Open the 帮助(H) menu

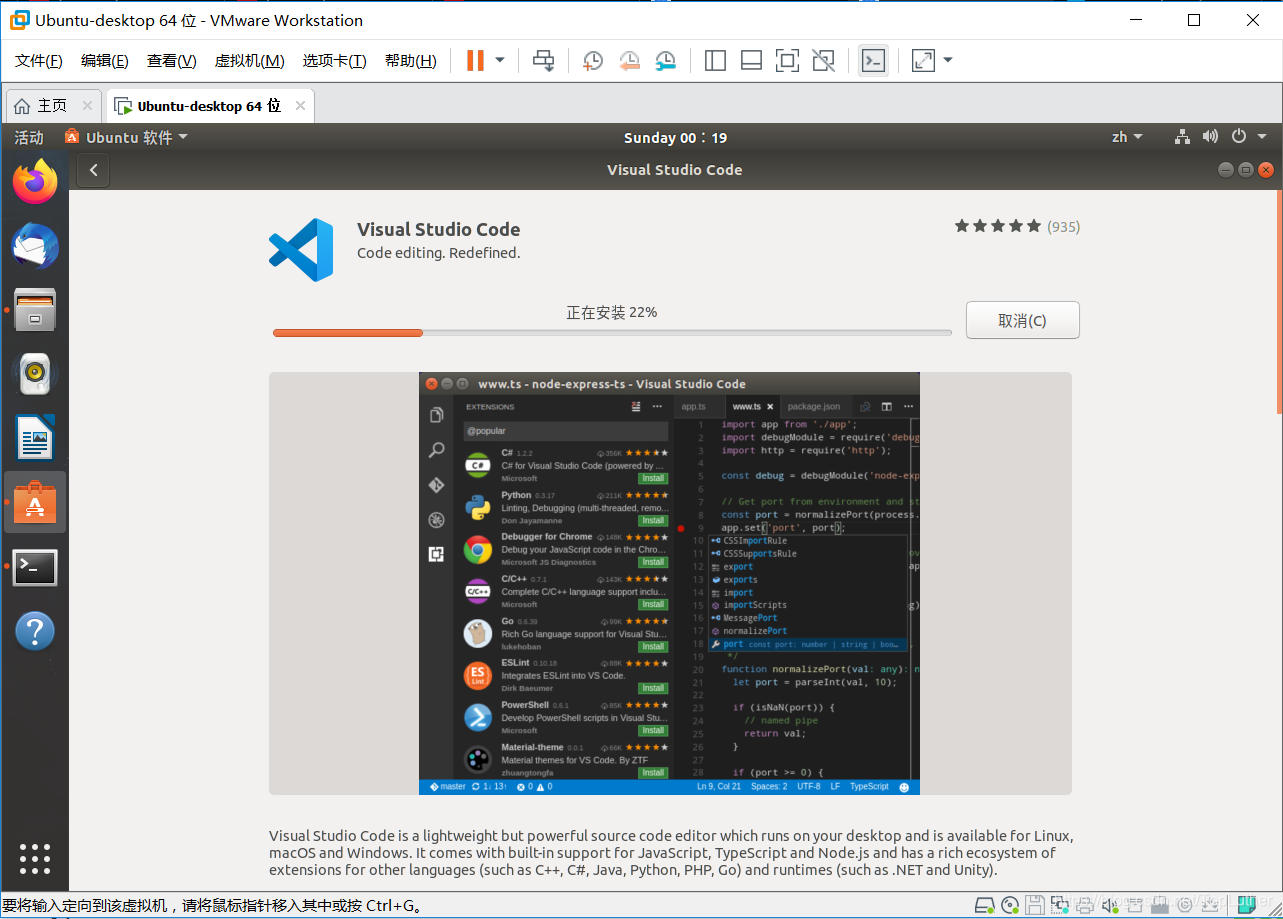(x=411, y=61)
